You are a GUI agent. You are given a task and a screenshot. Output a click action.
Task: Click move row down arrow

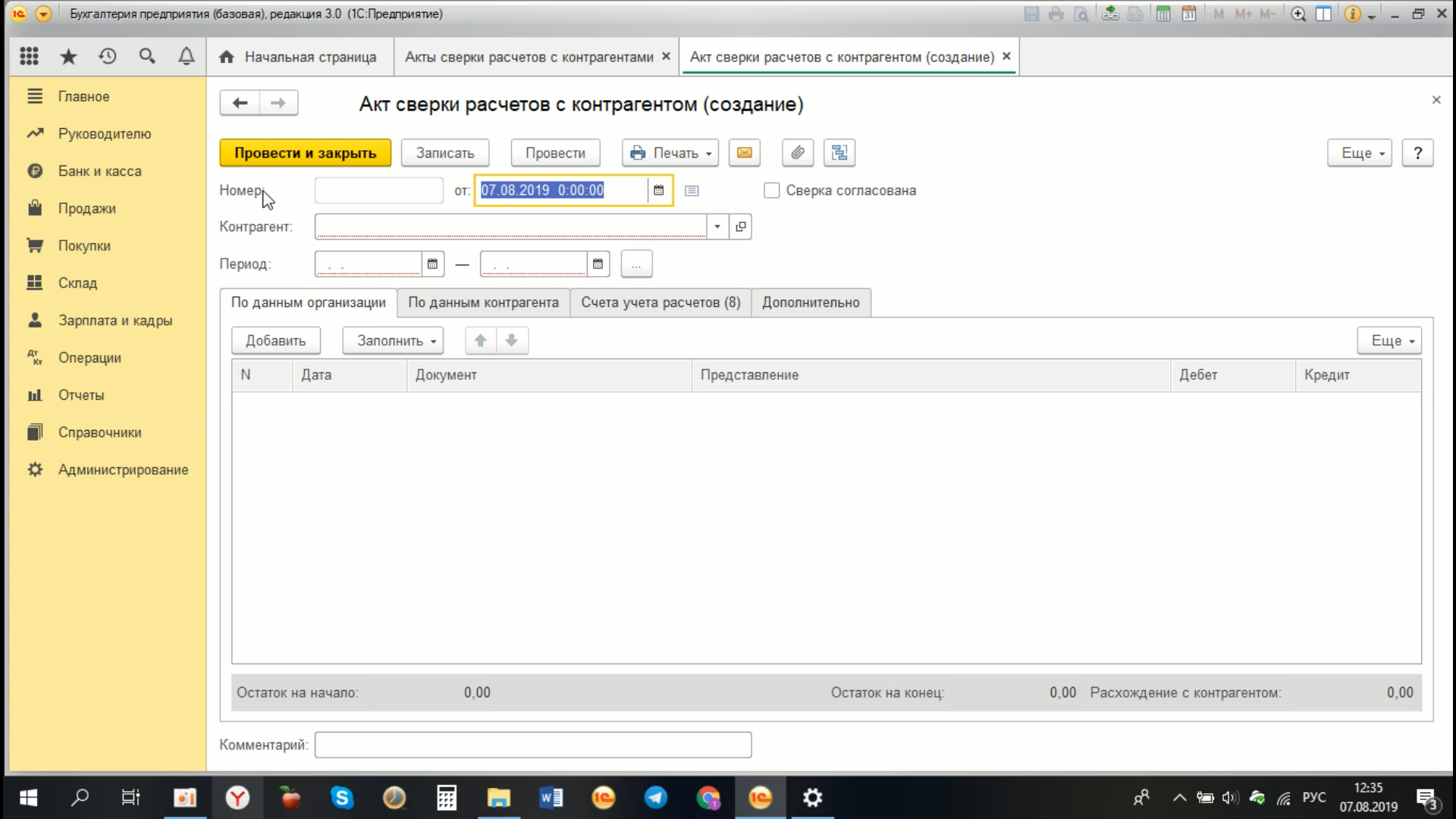(x=512, y=340)
